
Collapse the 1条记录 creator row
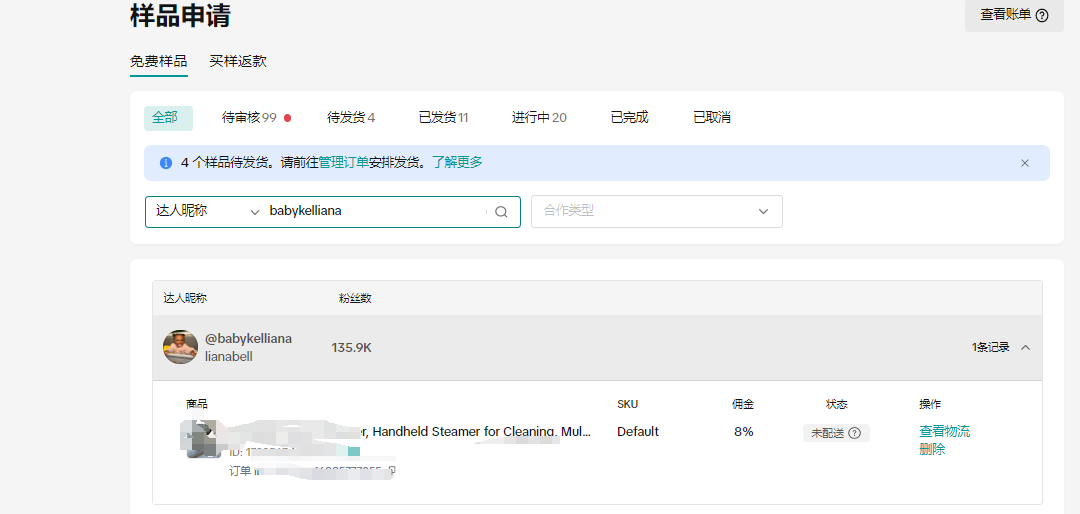coord(1025,348)
